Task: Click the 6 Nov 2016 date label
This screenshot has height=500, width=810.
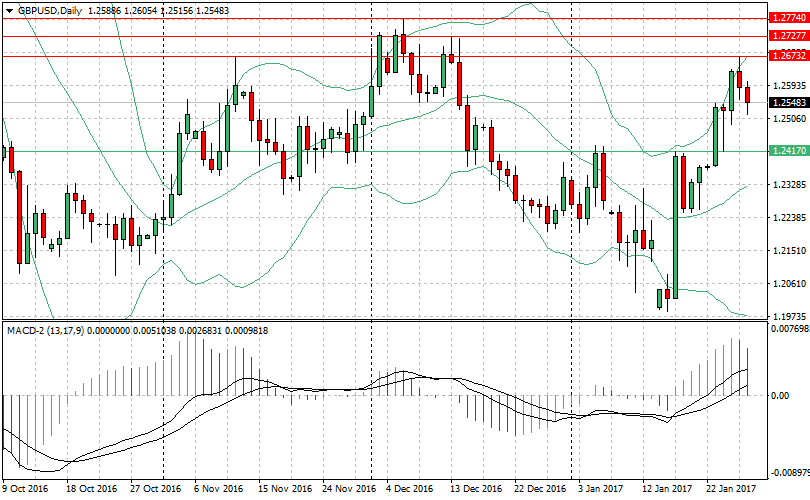Action: pyautogui.click(x=219, y=489)
